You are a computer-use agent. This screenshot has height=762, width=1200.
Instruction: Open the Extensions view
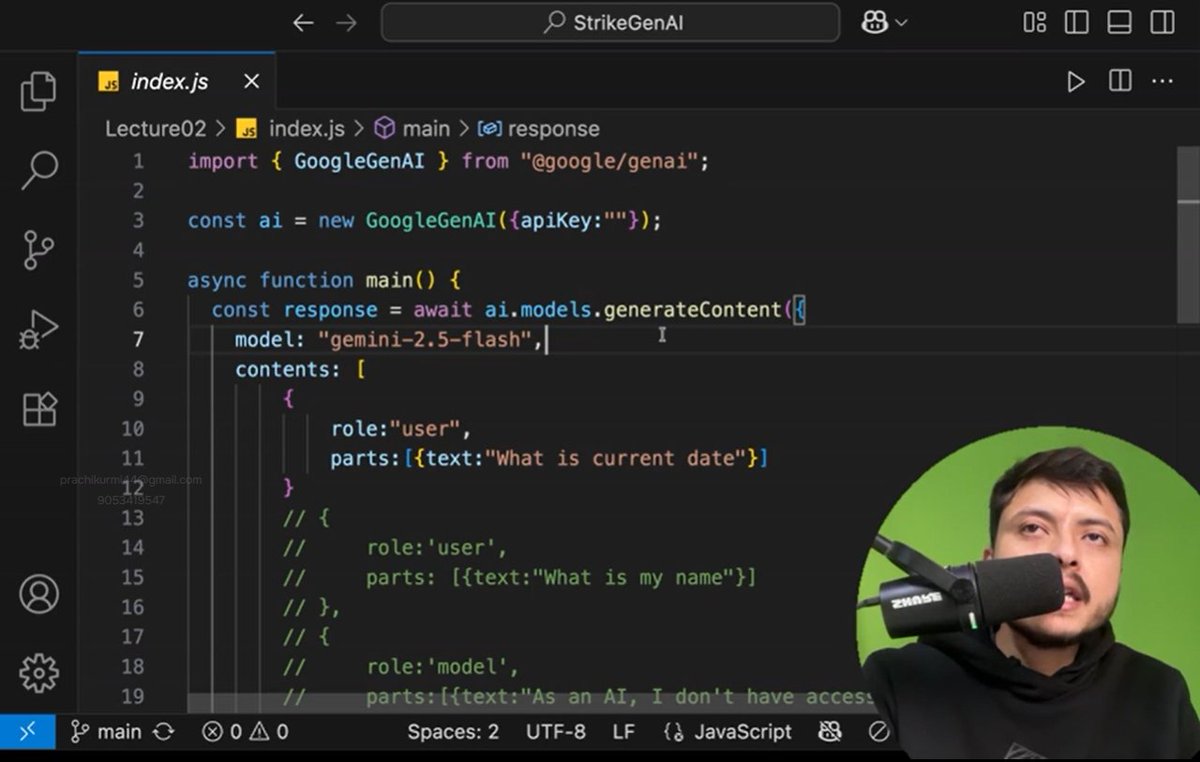[39, 409]
